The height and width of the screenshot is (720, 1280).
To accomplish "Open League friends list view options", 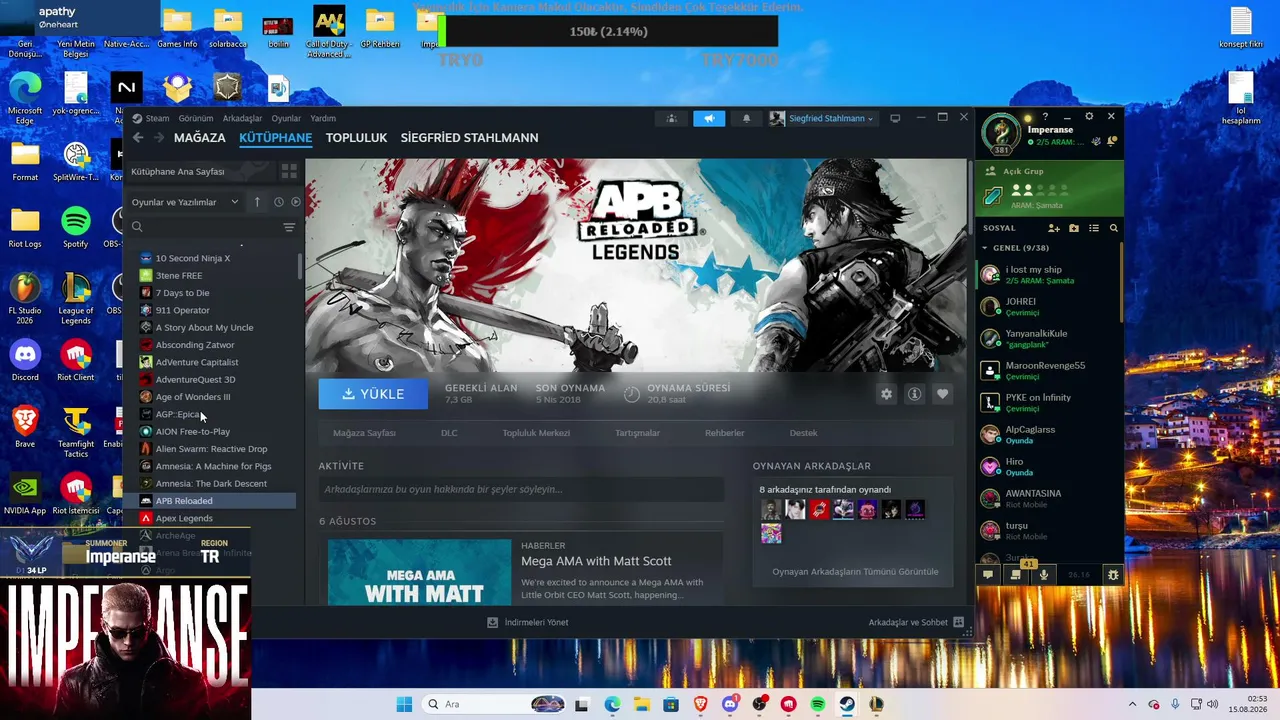I will click(1094, 228).
